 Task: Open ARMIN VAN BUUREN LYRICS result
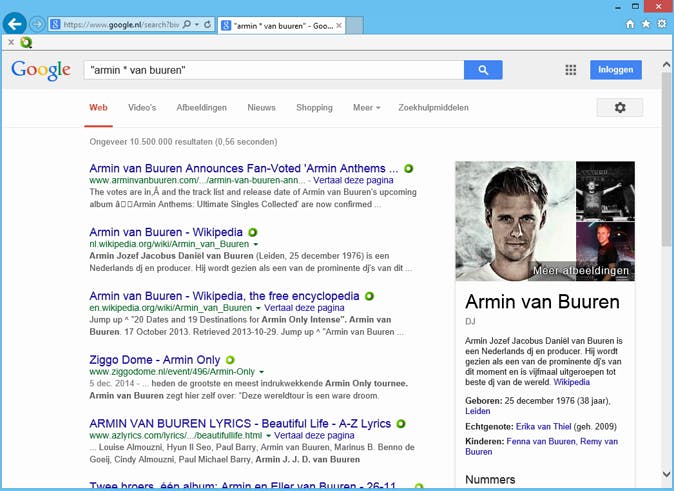click(240, 423)
